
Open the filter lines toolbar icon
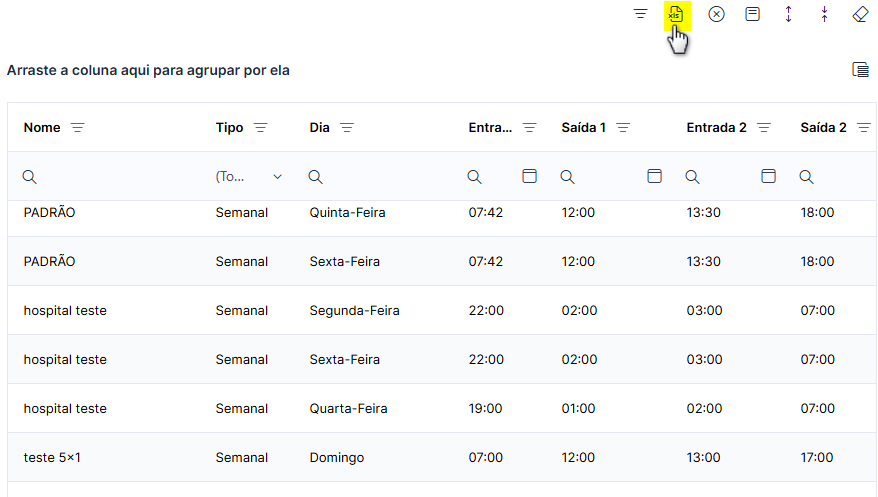641,14
